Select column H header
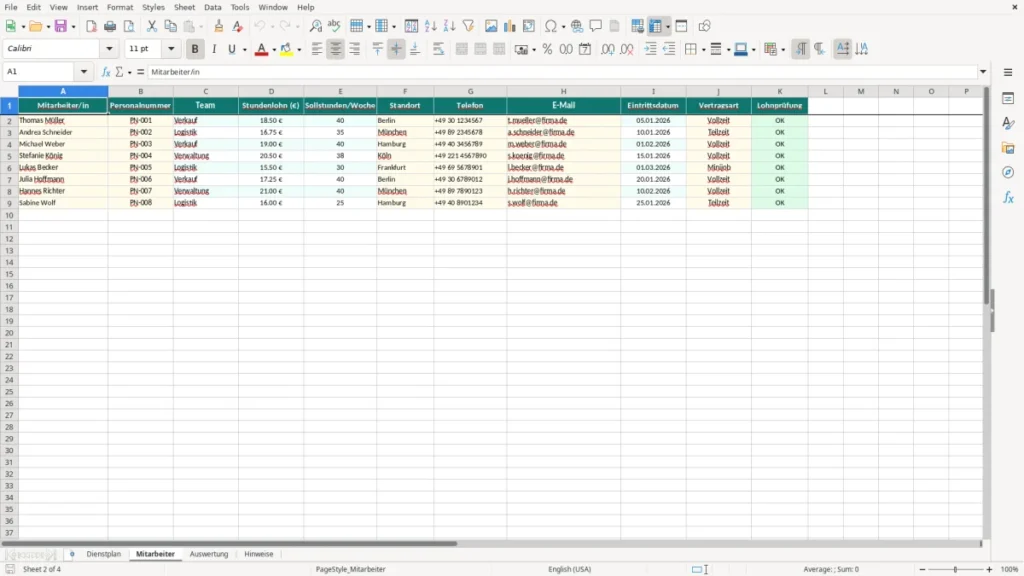The height and width of the screenshot is (576, 1024). (x=564, y=91)
